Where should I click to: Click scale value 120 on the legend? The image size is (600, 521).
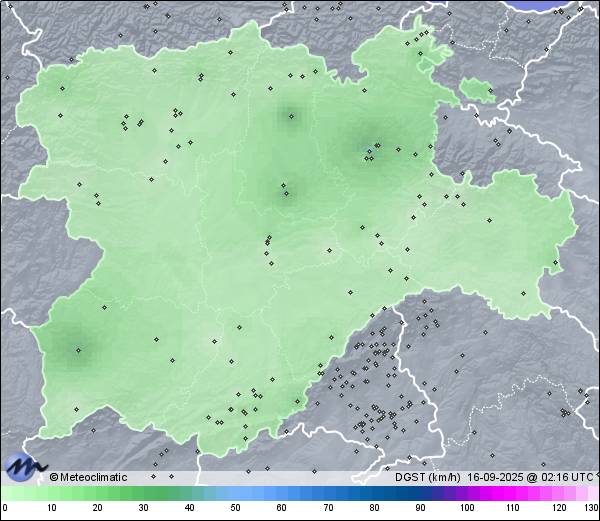click(x=559, y=508)
